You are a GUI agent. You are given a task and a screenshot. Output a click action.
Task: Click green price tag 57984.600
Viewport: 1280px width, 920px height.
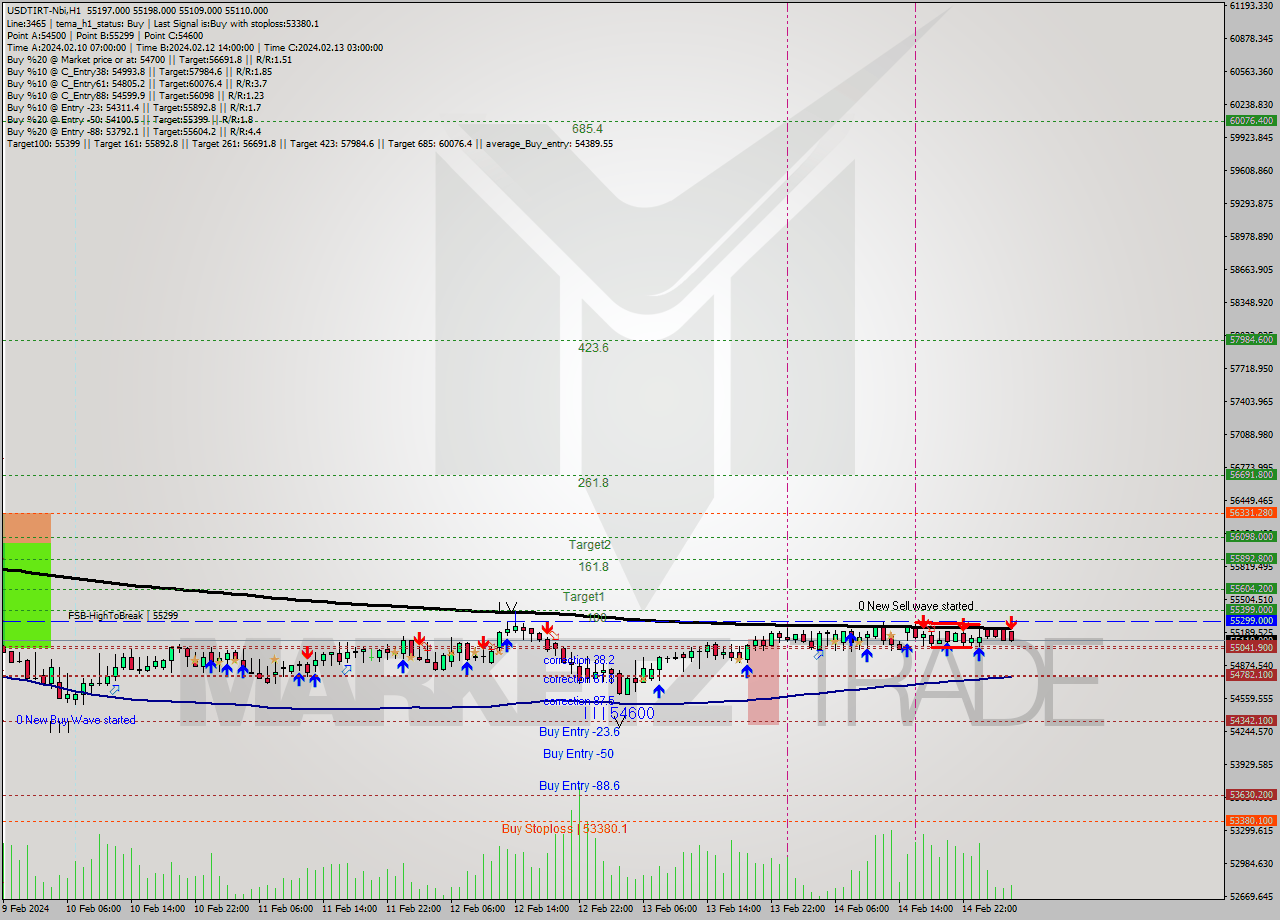pos(1250,340)
